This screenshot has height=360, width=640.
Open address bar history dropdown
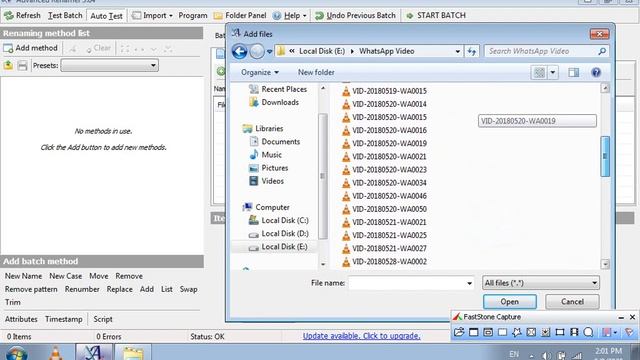(458, 51)
